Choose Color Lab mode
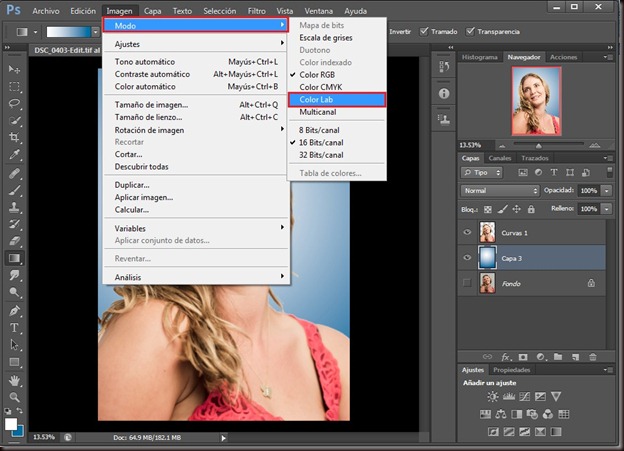624x451 pixels. [337, 100]
